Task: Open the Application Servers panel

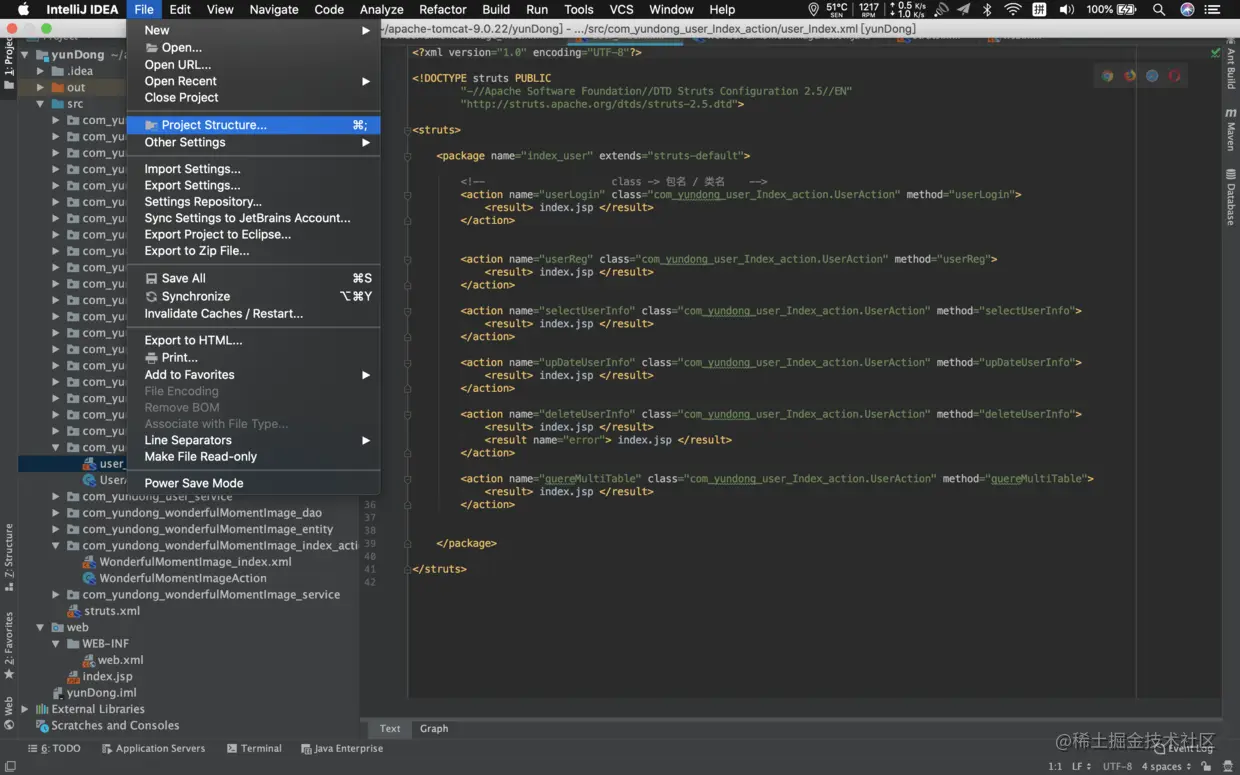Action: [153, 748]
